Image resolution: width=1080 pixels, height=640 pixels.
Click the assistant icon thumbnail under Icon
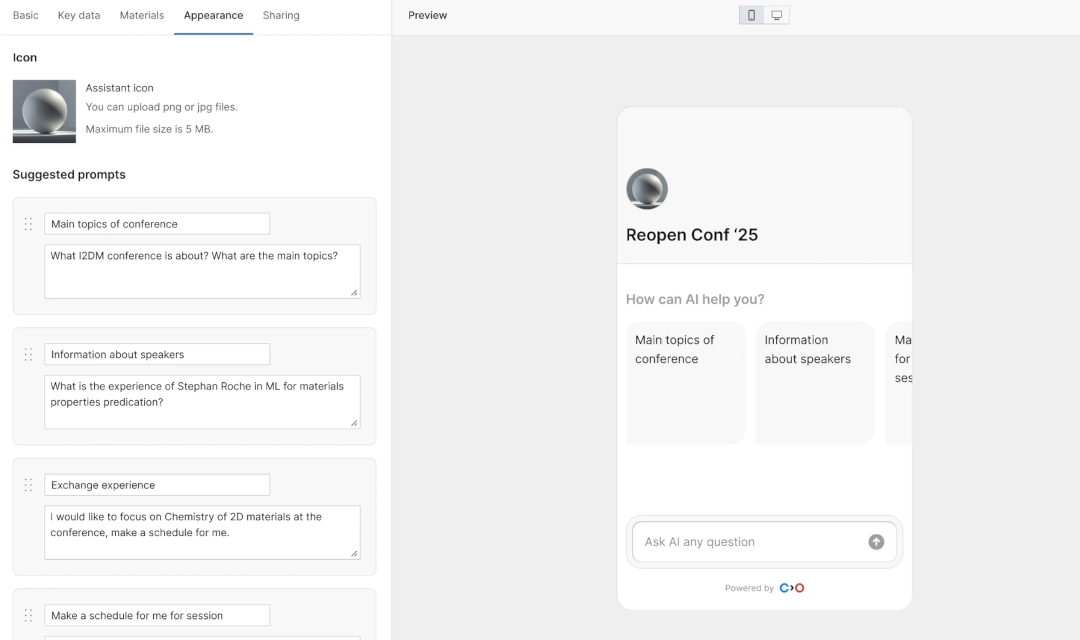click(x=44, y=111)
